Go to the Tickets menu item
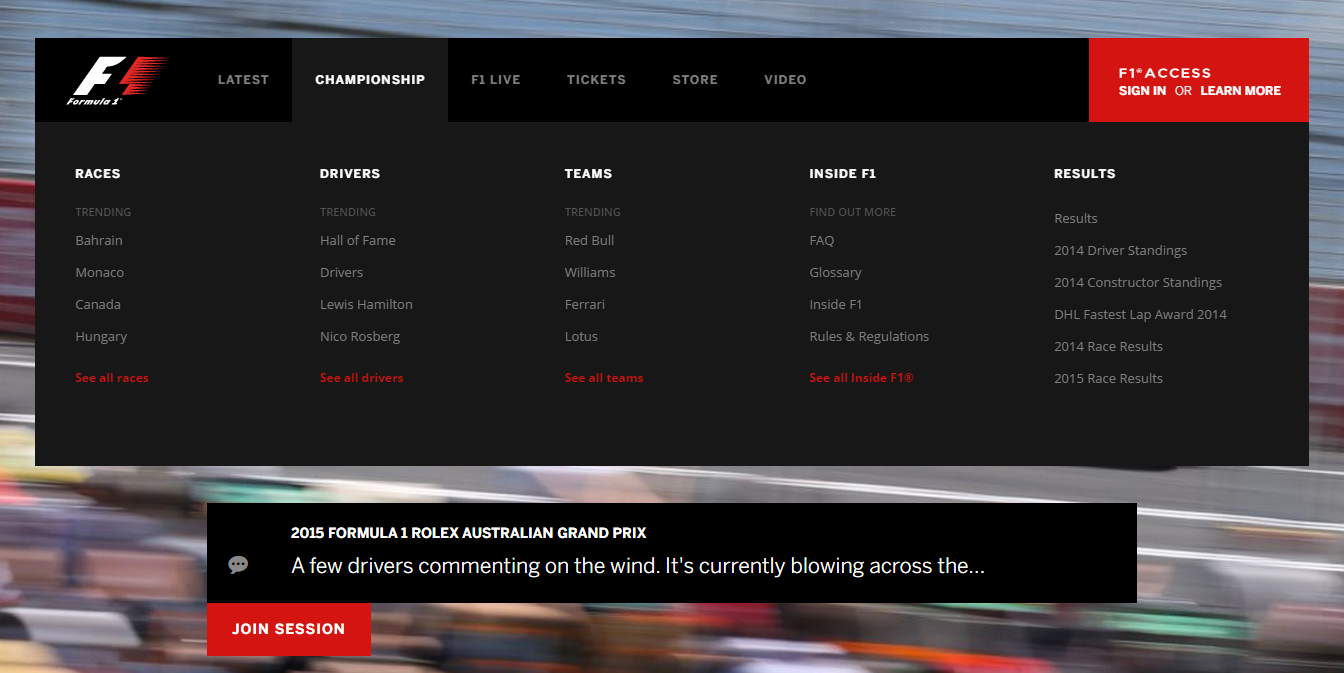This screenshot has height=673, width=1344. tap(596, 80)
